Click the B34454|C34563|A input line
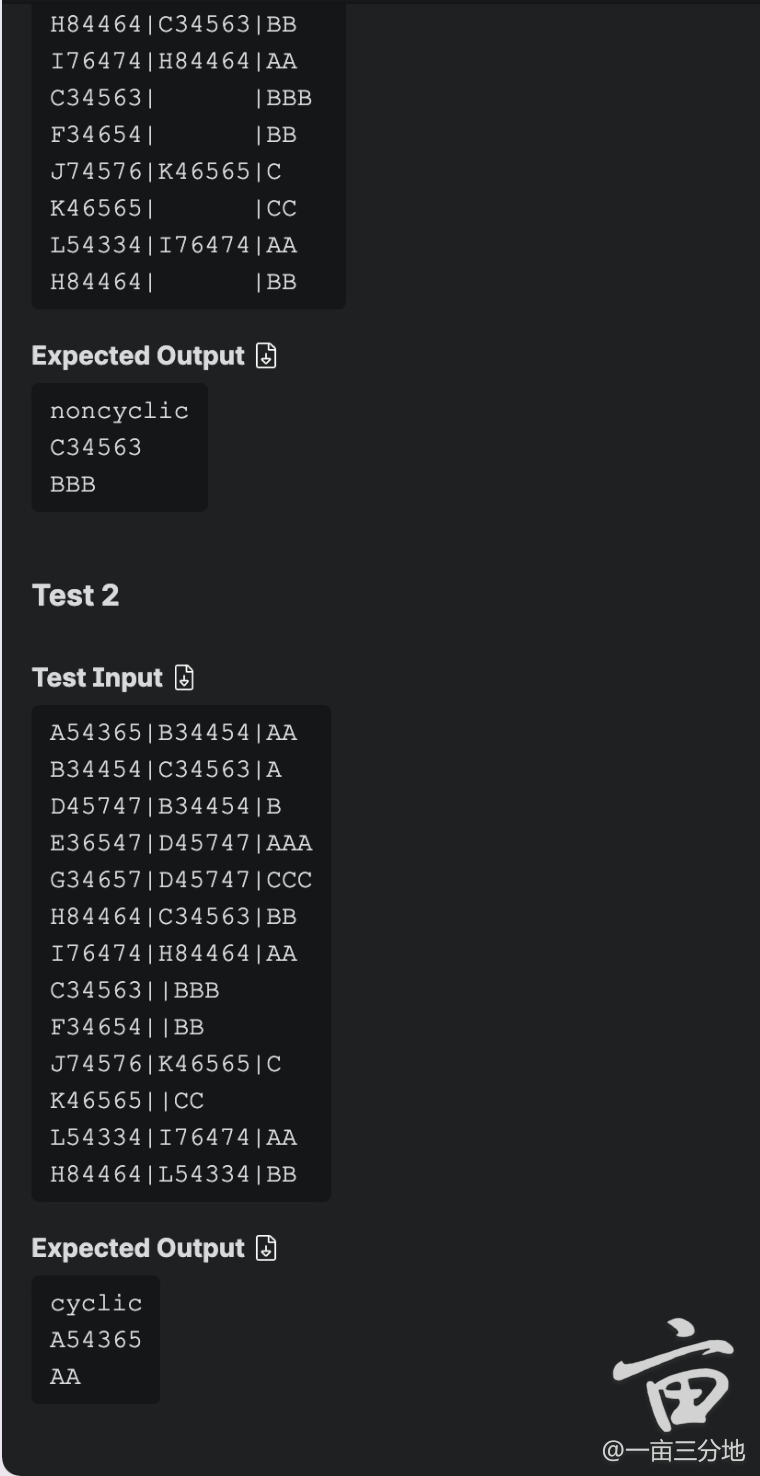This screenshot has height=1476, width=760. tap(166, 770)
